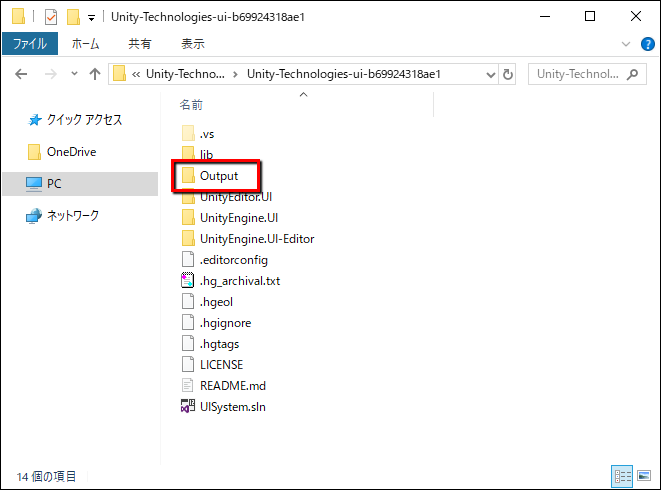Image resolution: width=661 pixels, height=490 pixels.
Task: Go up one folder level
Action: (95, 74)
